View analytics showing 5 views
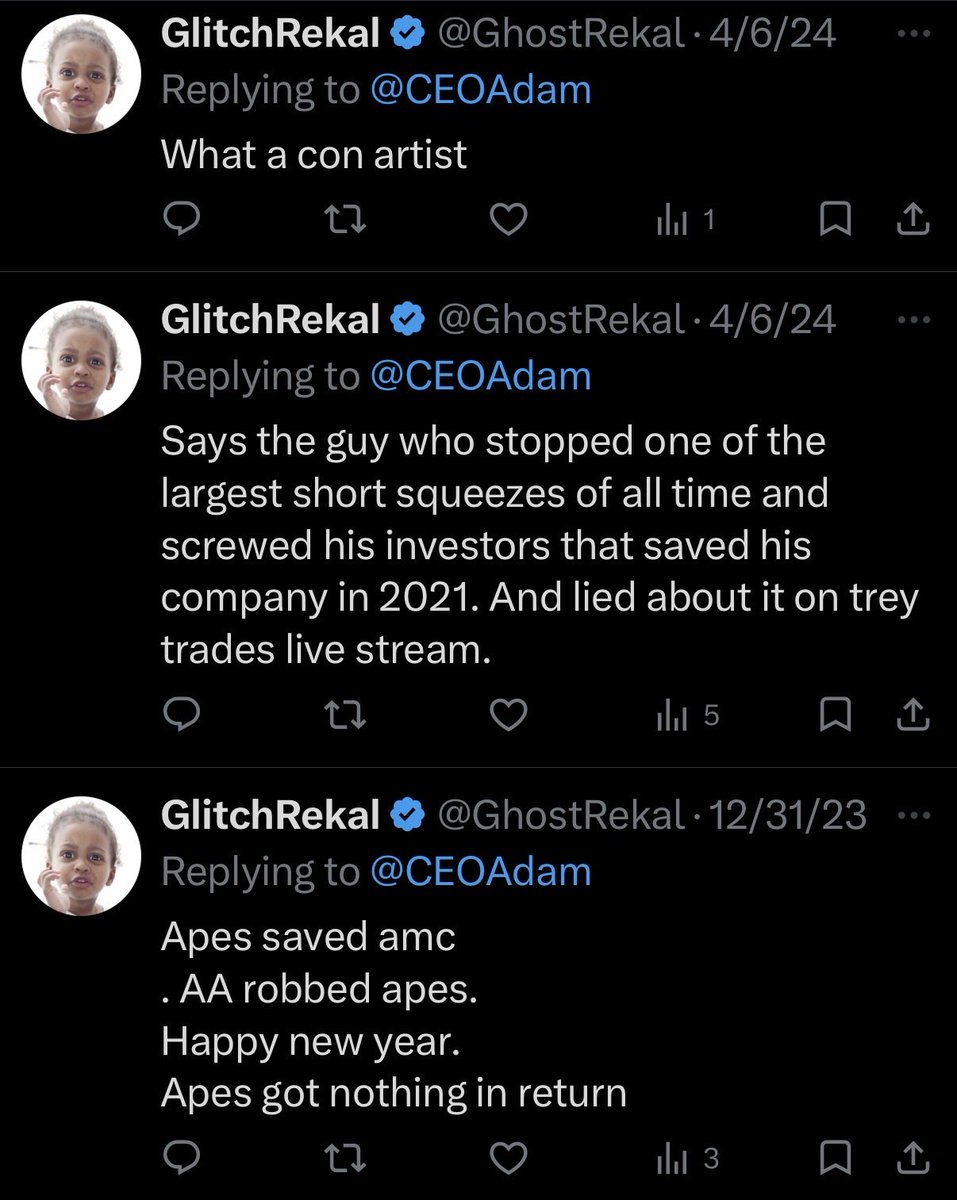The image size is (957, 1200). tap(686, 714)
